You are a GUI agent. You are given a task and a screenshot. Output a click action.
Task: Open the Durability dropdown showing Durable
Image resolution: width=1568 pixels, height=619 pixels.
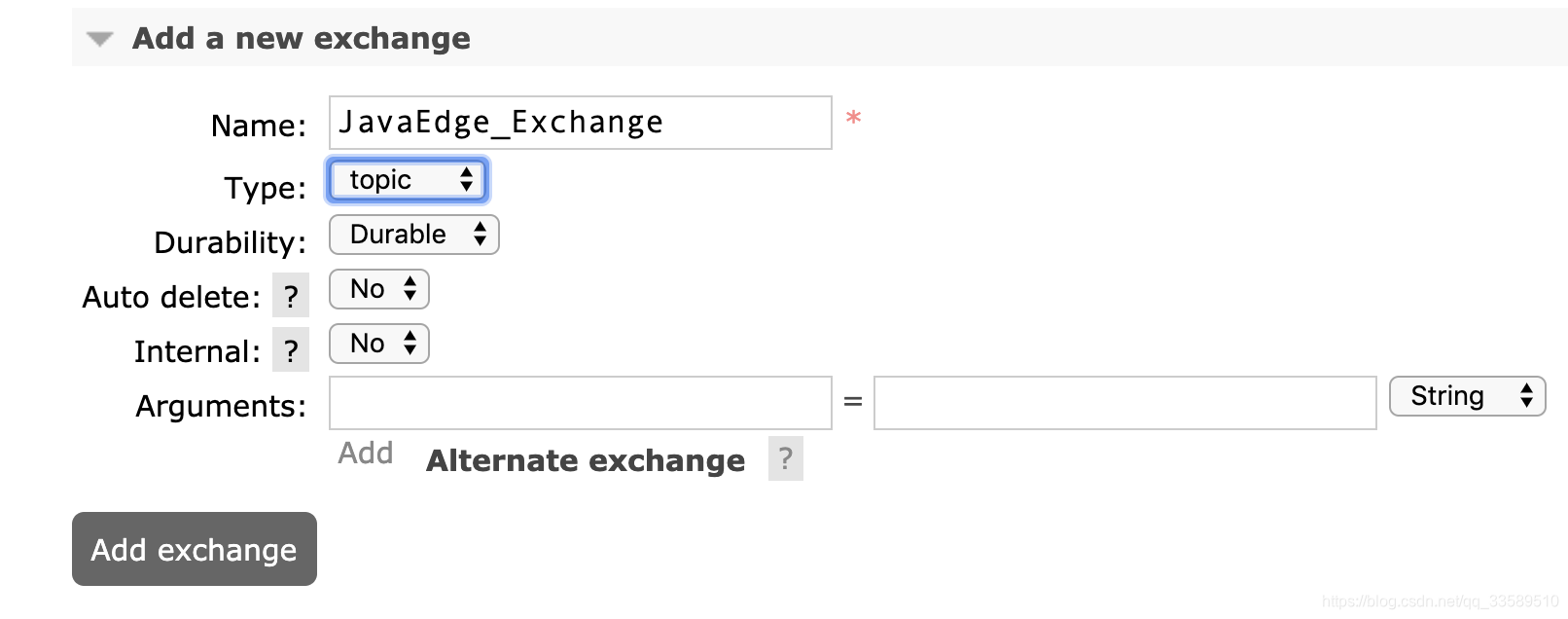[x=414, y=235]
